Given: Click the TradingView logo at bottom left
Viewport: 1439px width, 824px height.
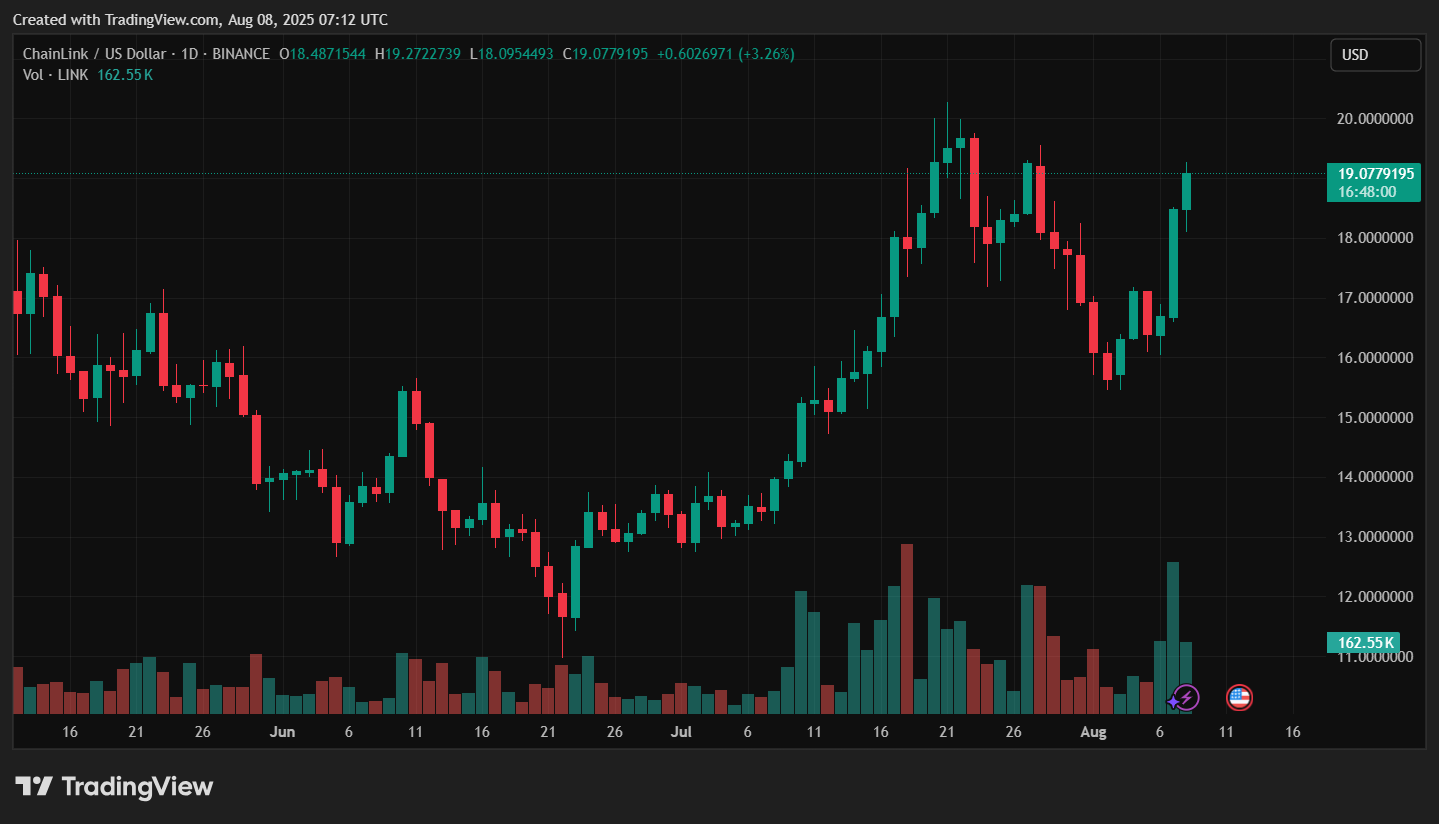Looking at the screenshot, I should click(114, 787).
